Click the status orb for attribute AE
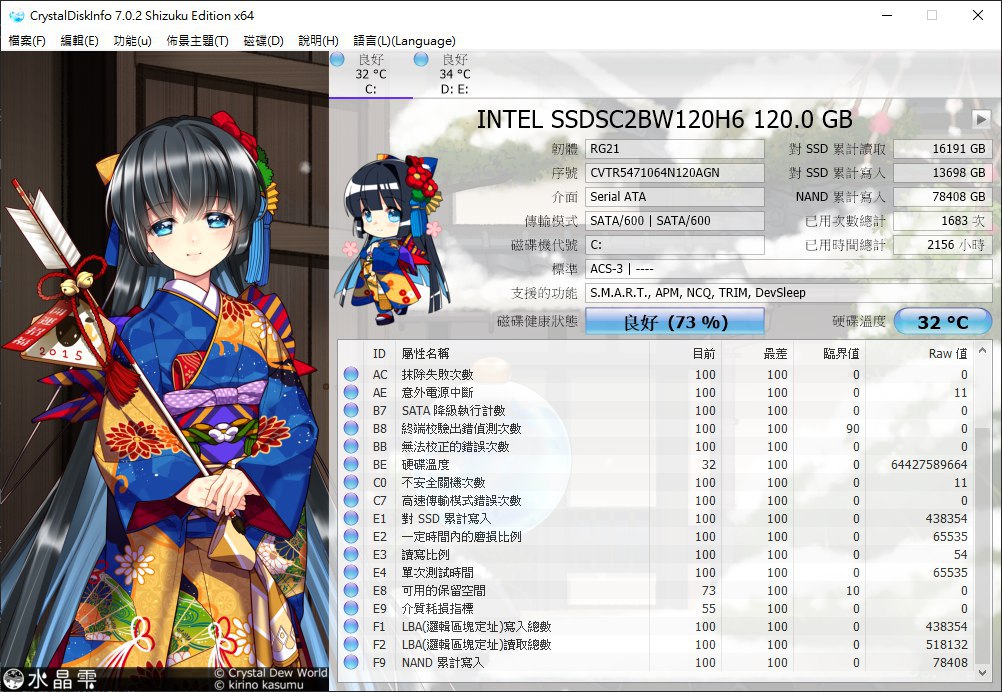This screenshot has height=692, width=1002. 351,392
